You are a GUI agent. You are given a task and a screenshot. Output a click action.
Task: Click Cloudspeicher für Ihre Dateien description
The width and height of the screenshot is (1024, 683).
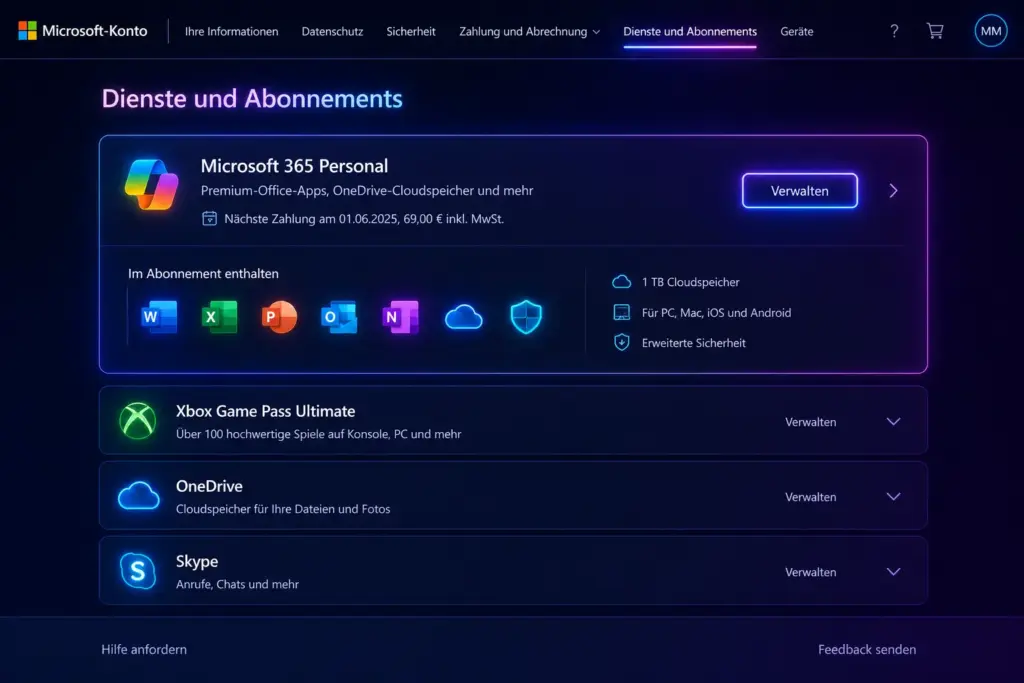(283, 509)
